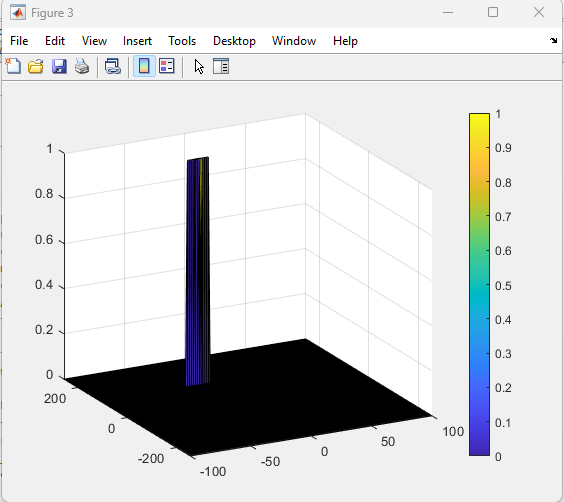Viewport: 564px width, 502px height.
Task: Print the figure using the printer icon
Action: click(x=82, y=67)
